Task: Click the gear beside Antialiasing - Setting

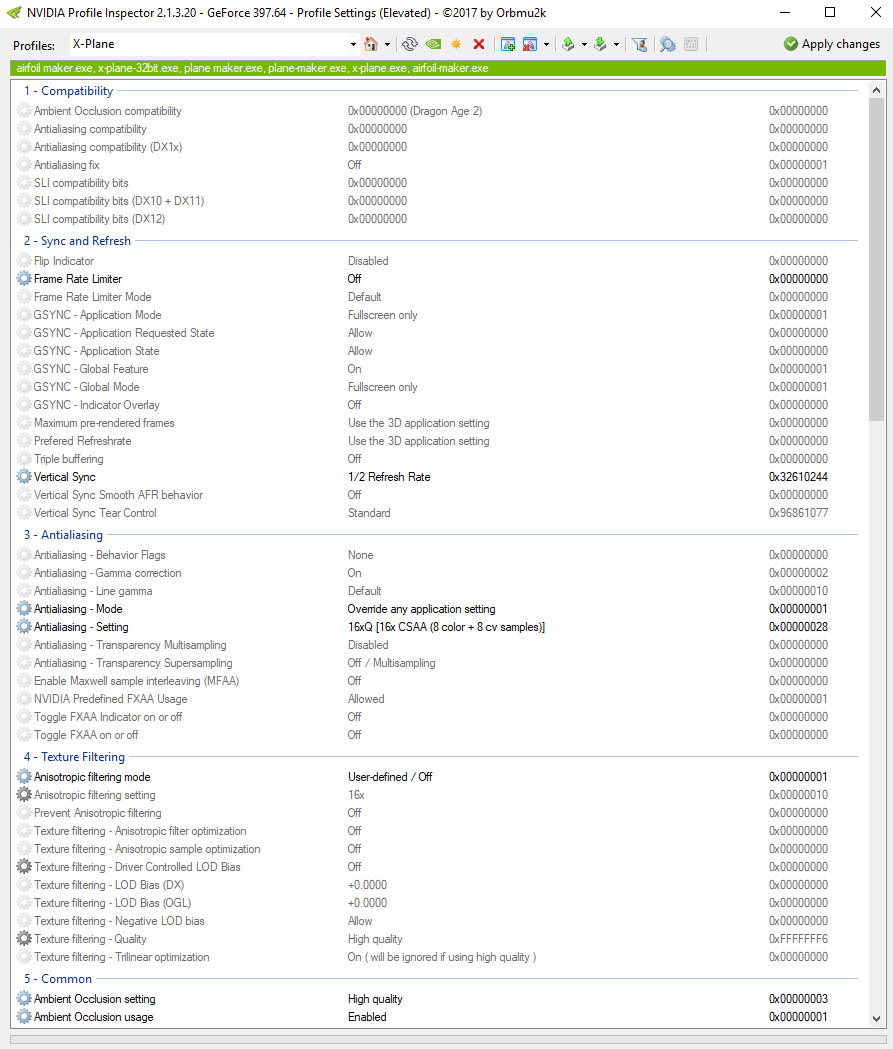Action: click(x=24, y=627)
